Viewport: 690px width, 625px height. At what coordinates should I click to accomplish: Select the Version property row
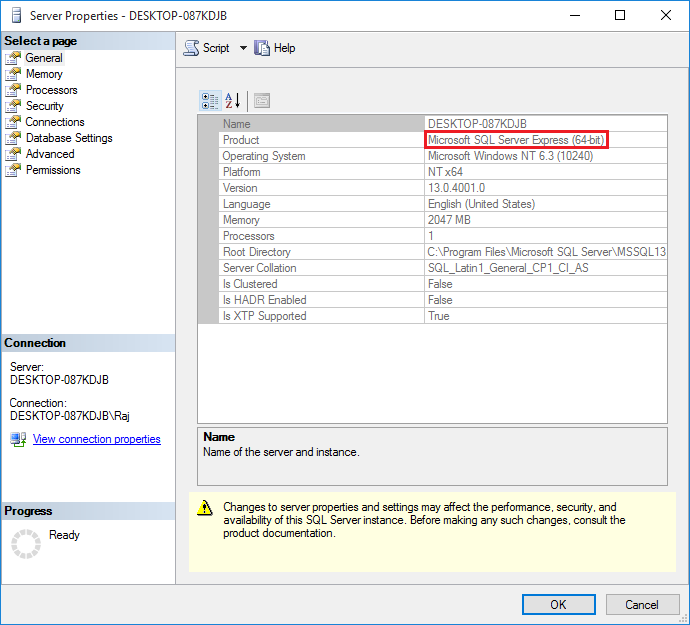tap(443, 188)
